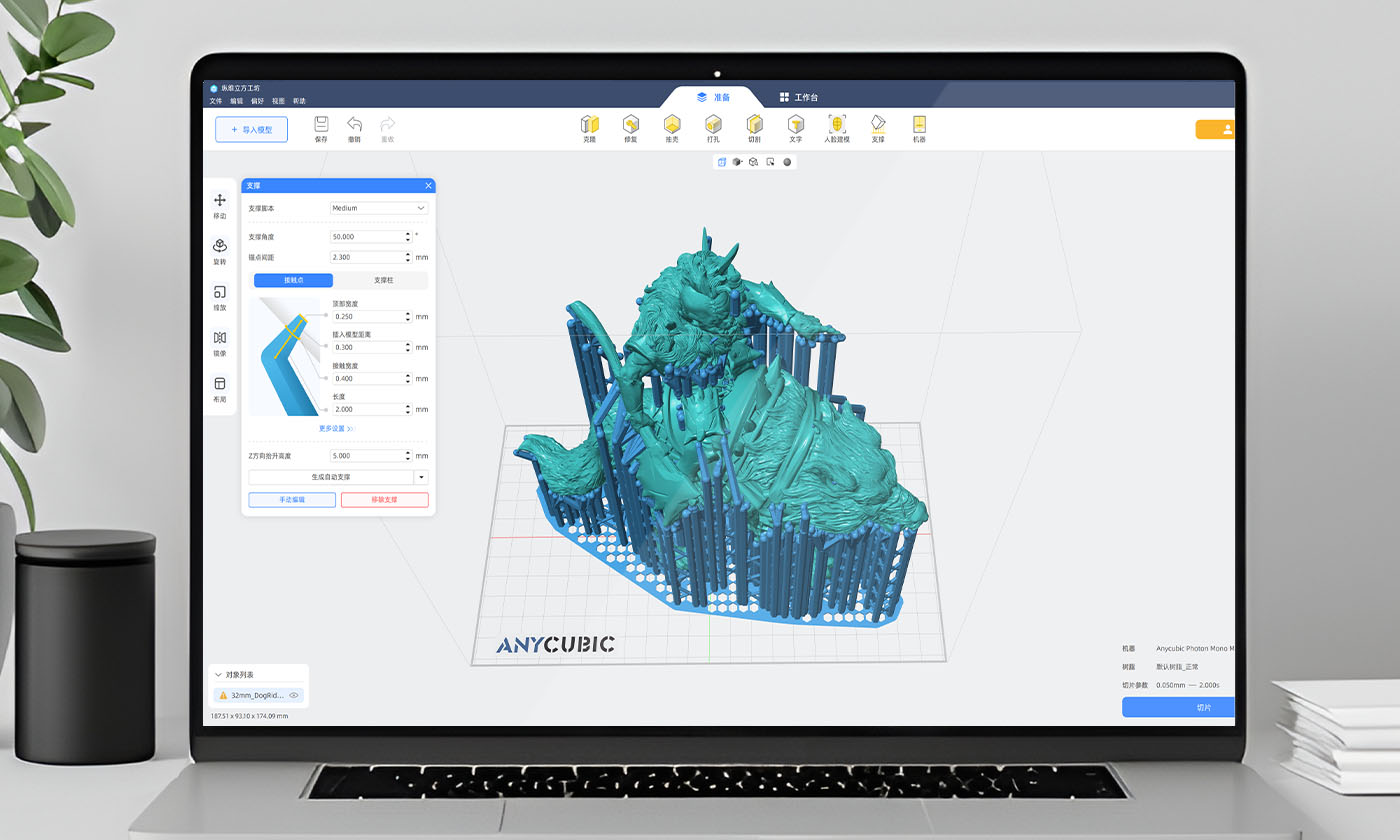Click the blue 切片 slice button

click(1178, 707)
